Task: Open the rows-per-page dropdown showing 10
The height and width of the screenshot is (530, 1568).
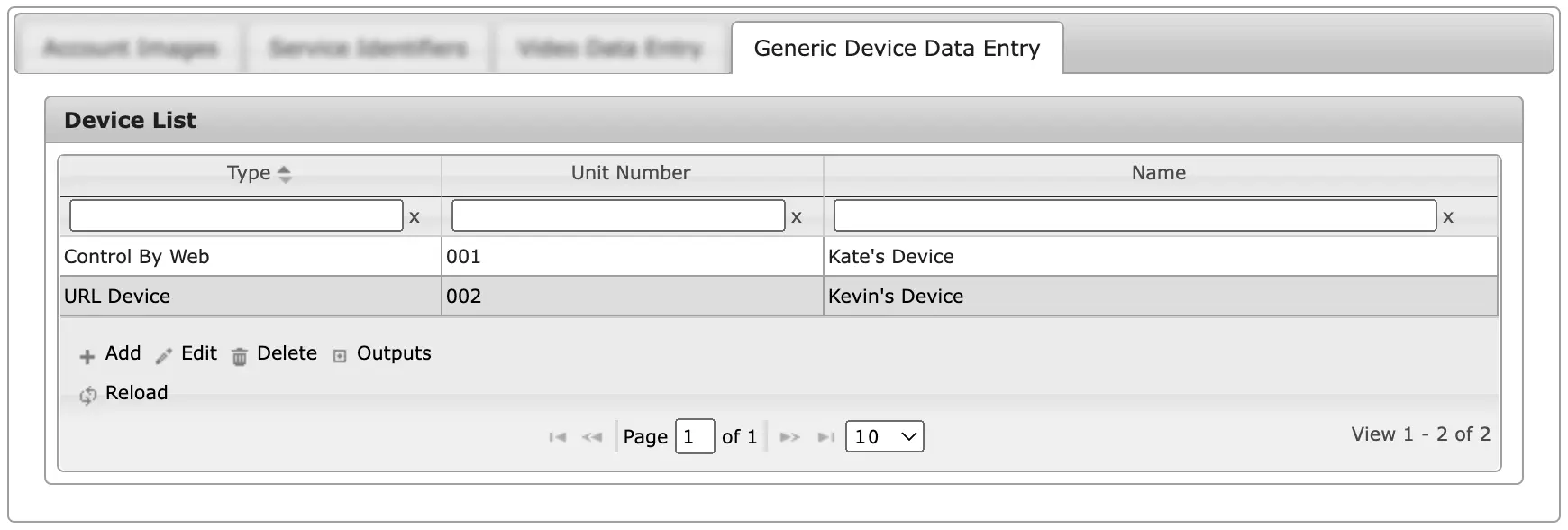Action: click(x=885, y=437)
